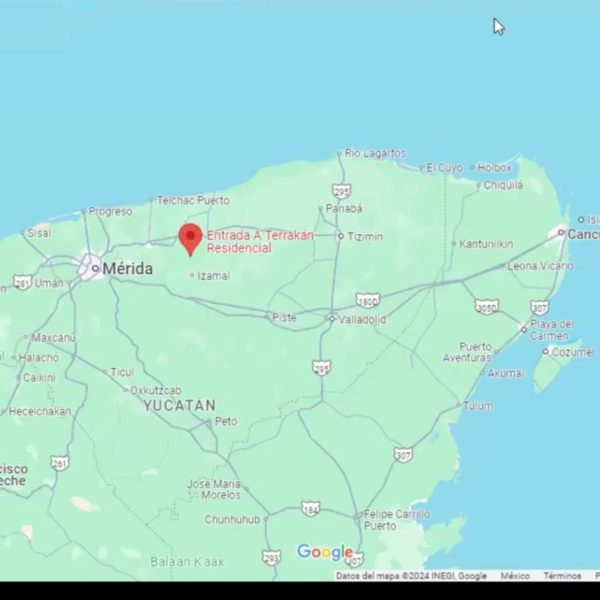Screen dimensions: 600x600
Task: Click the Google logo on the map
Action: pos(325,552)
